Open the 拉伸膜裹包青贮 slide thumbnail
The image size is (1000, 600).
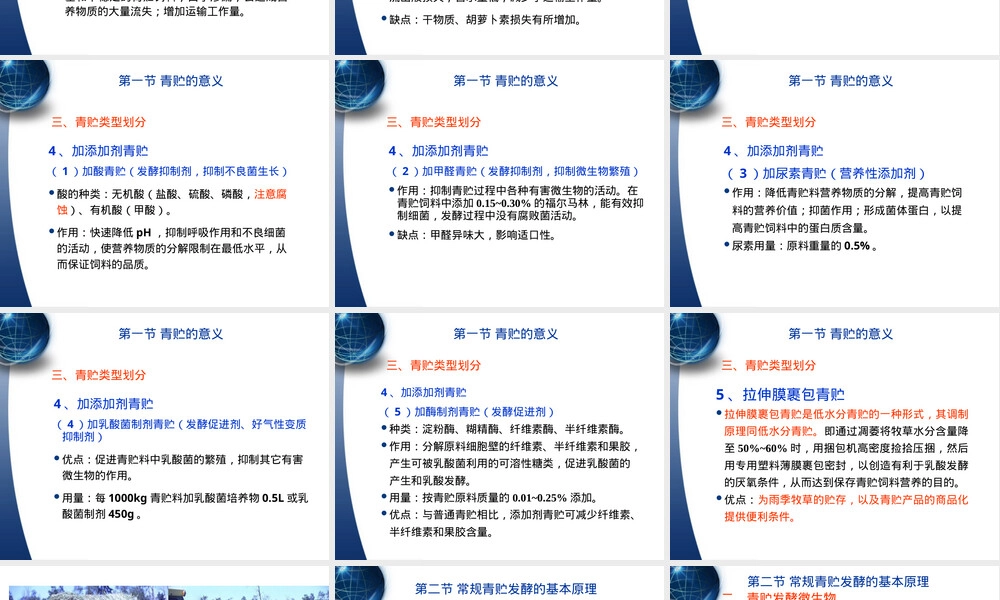click(x=835, y=436)
